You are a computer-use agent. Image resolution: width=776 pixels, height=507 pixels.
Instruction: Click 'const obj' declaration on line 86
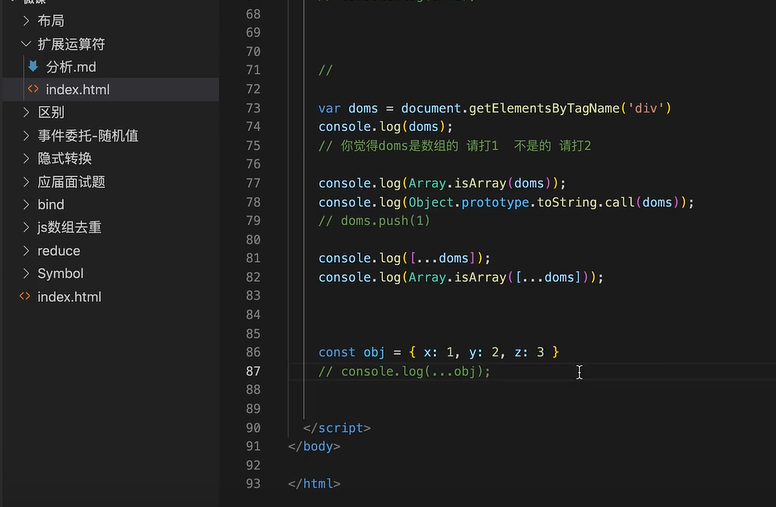(351, 352)
